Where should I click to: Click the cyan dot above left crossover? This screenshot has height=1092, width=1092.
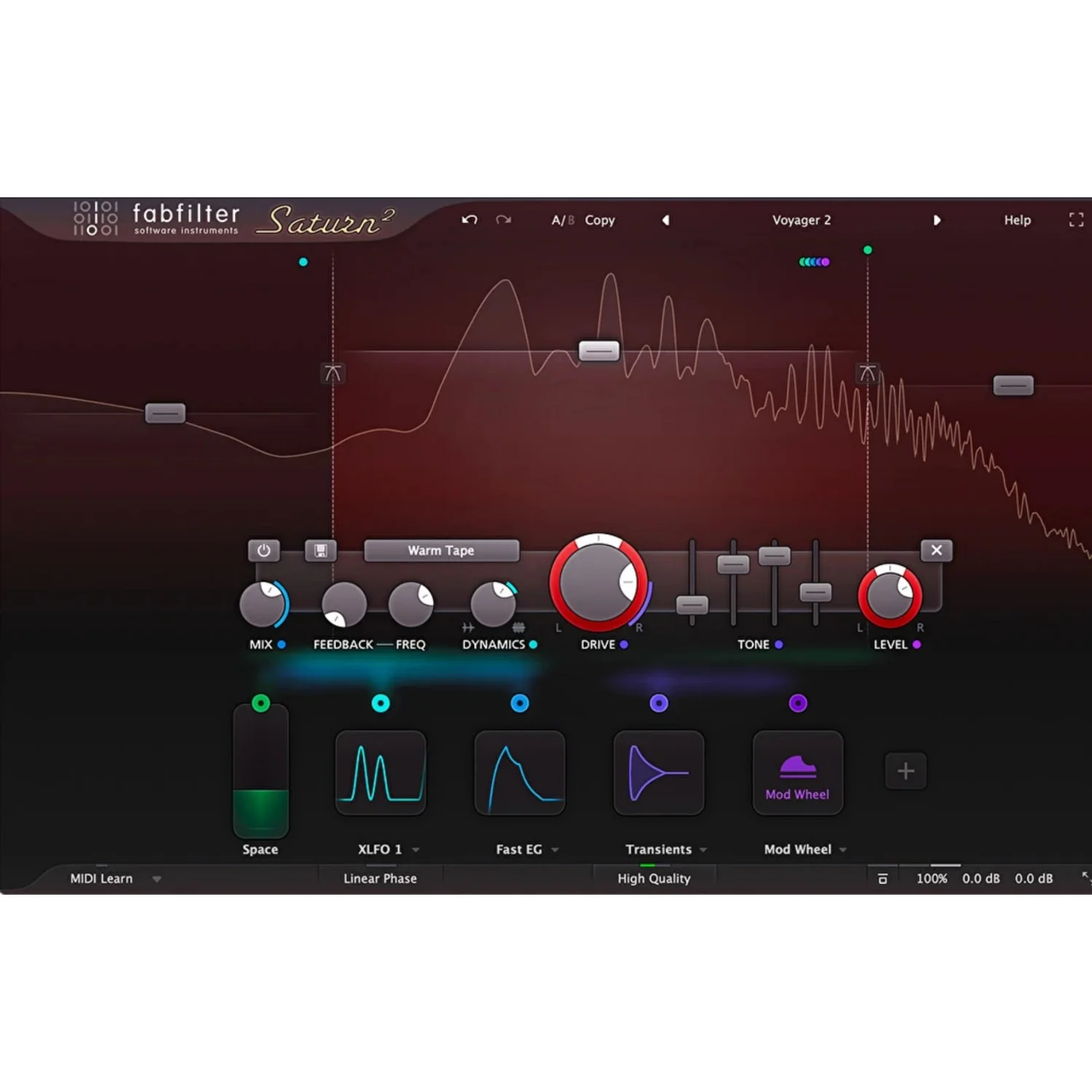(x=303, y=262)
